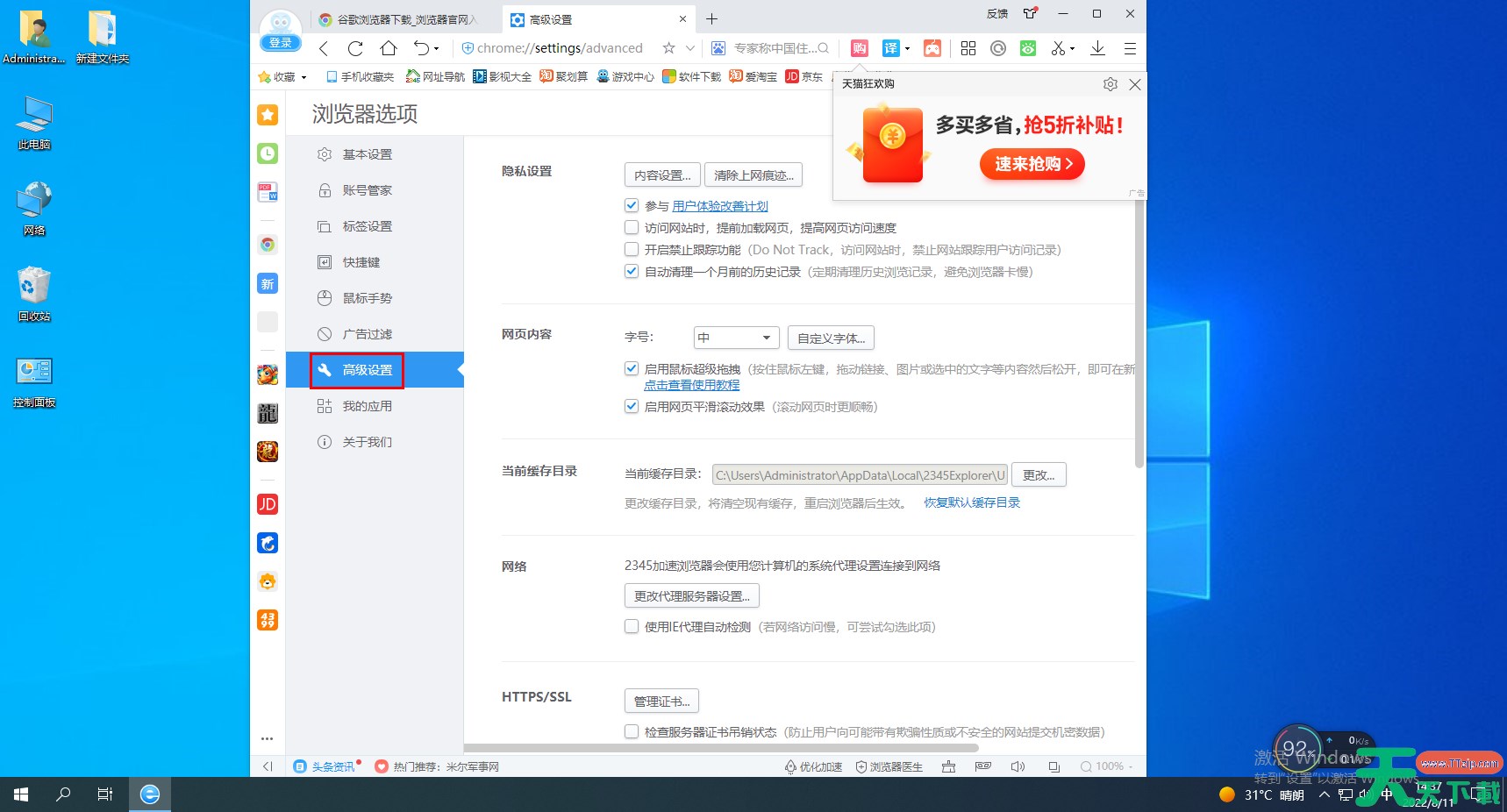Click the 100% page zoom control
This screenshot has height=812, width=1507.
1108,766
